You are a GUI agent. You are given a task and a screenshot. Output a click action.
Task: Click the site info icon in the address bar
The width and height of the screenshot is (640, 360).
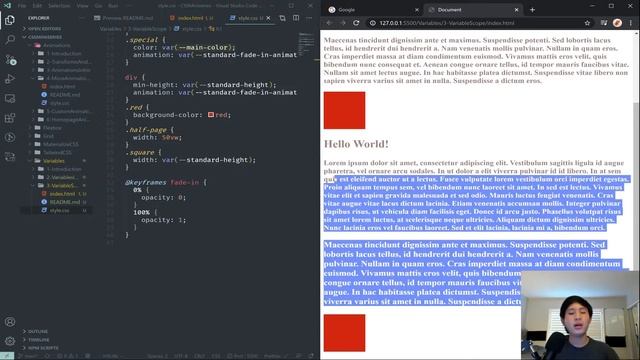373,23
